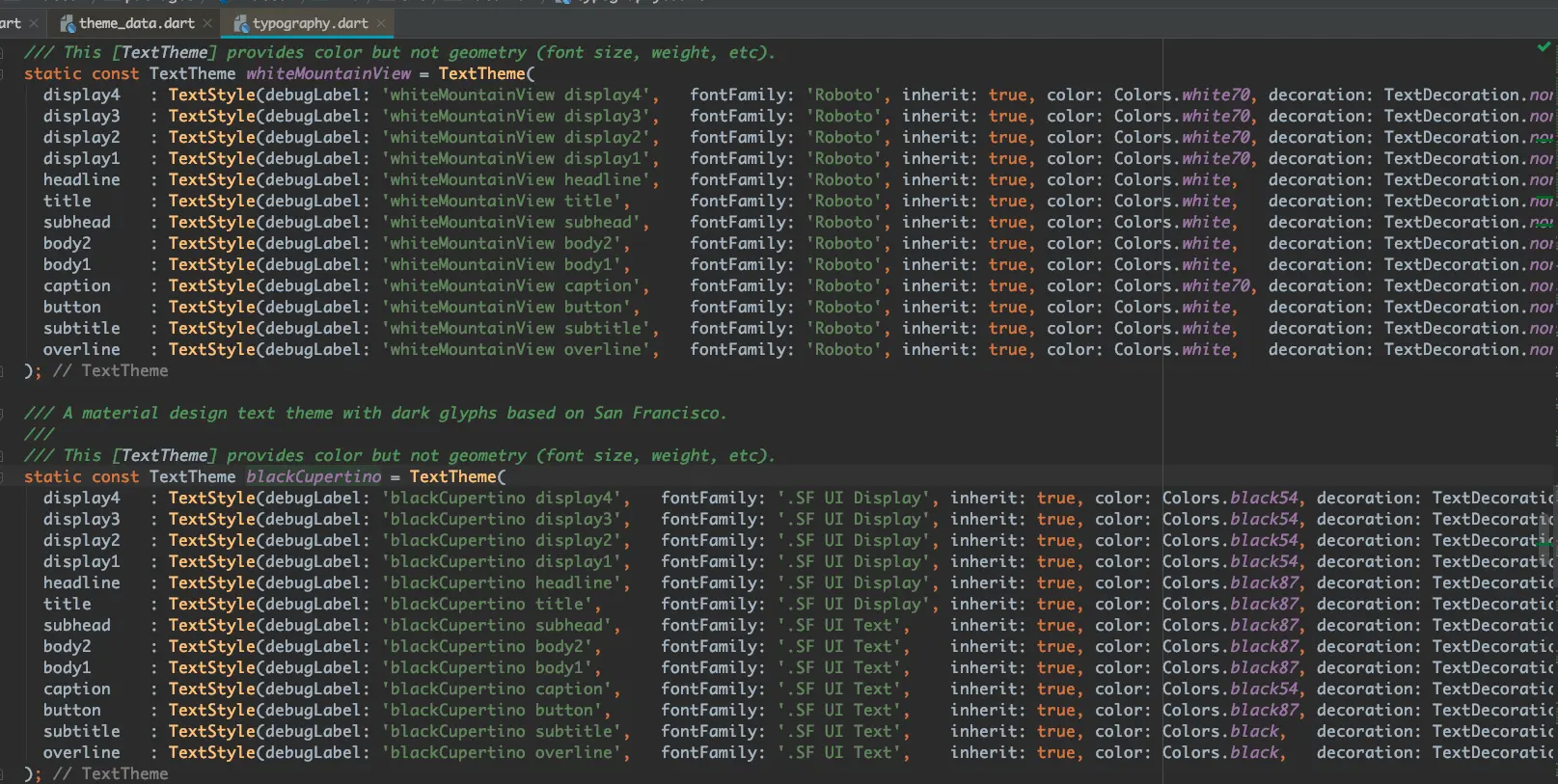This screenshot has height=784, width=1558.
Task: Click the string 'whiteMountainView display4'
Action: pos(516,95)
